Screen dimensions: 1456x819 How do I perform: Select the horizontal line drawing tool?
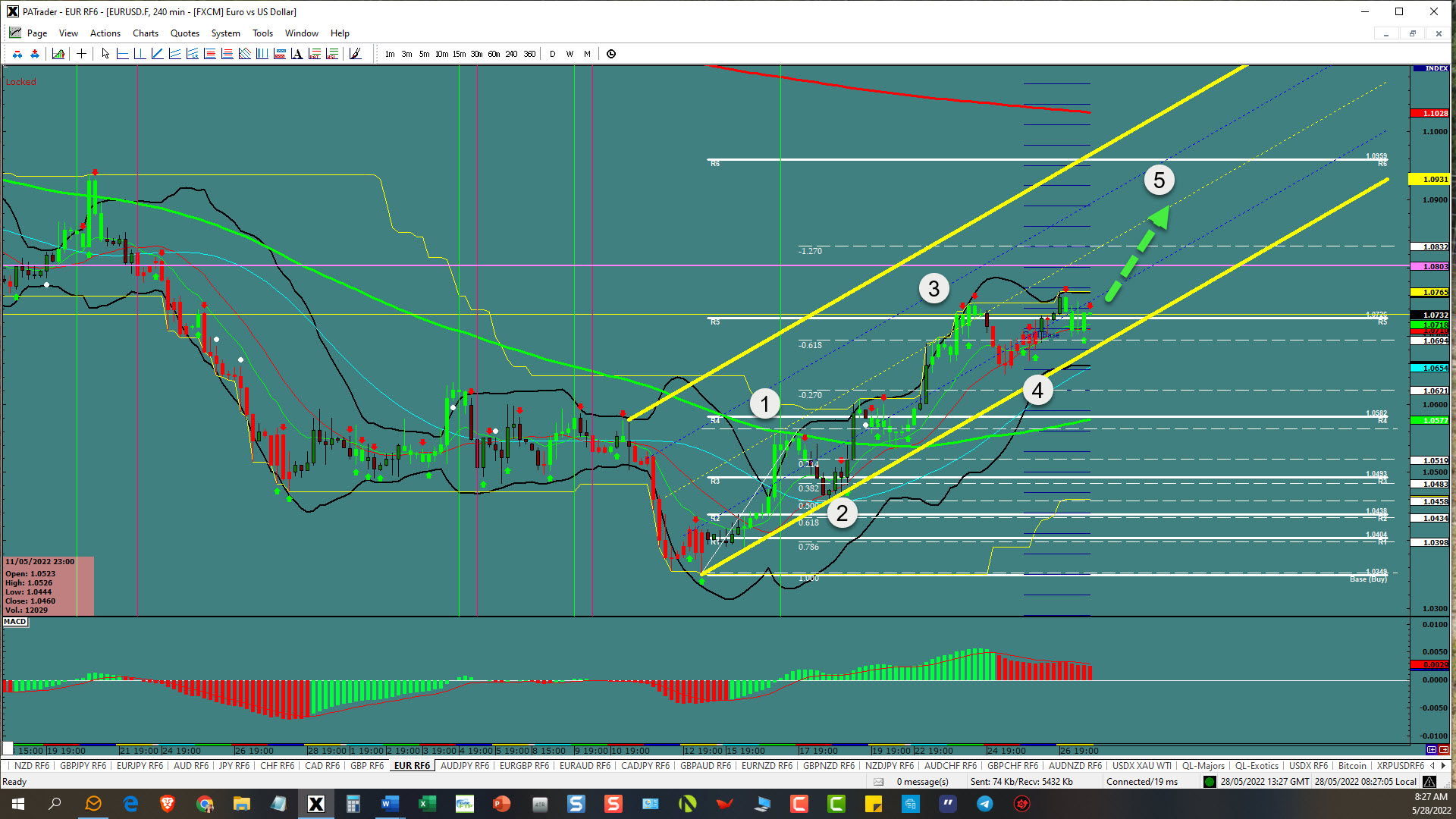click(x=122, y=54)
